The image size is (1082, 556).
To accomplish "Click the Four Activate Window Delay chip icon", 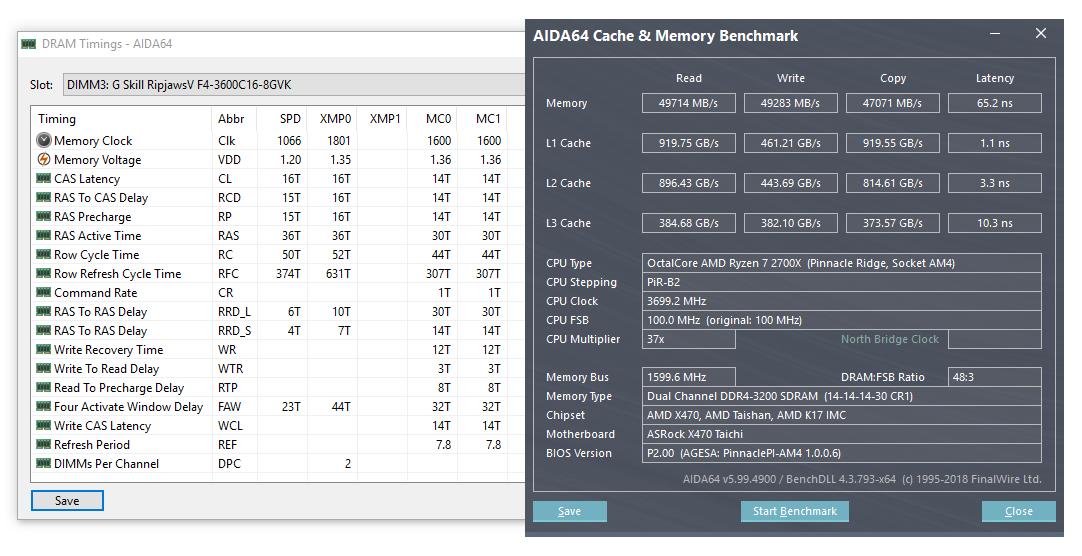I will click(43, 406).
